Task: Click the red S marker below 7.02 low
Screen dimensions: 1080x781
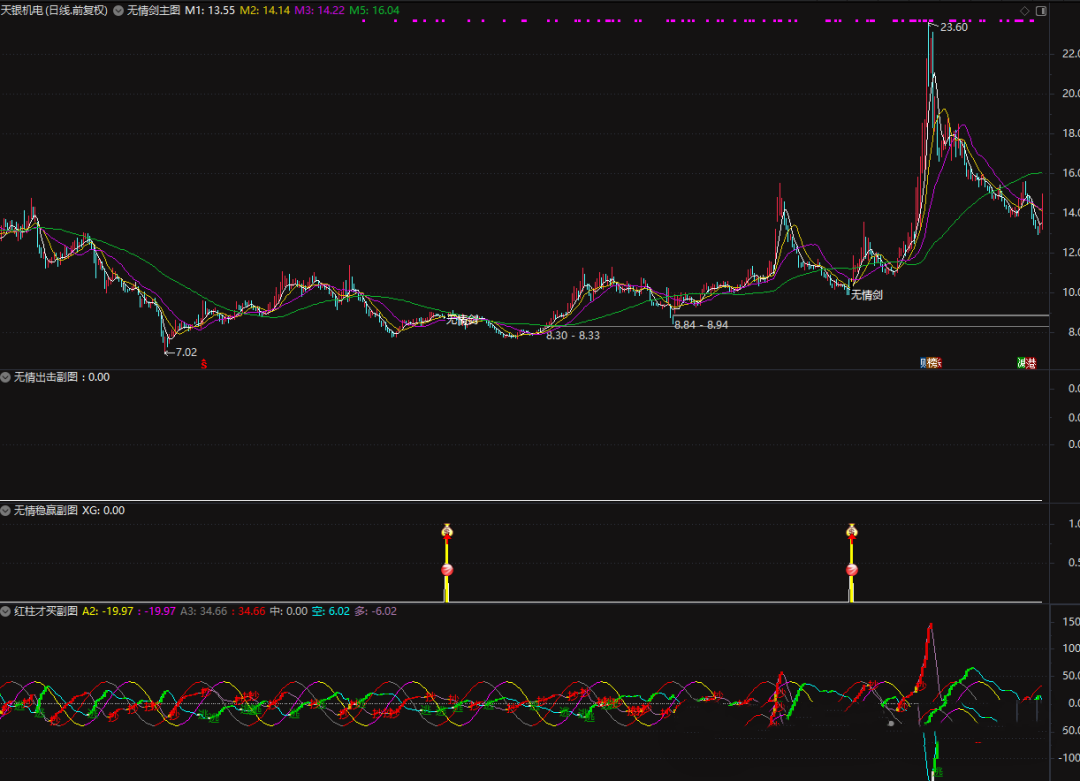Action: pos(205,364)
